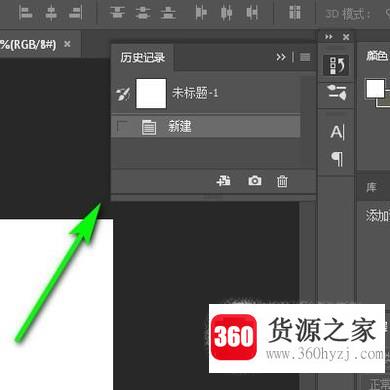Viewport: 390px width, 390px height.
Task: Distribute horizontal centers in options bar
Action: coord(227,13)
